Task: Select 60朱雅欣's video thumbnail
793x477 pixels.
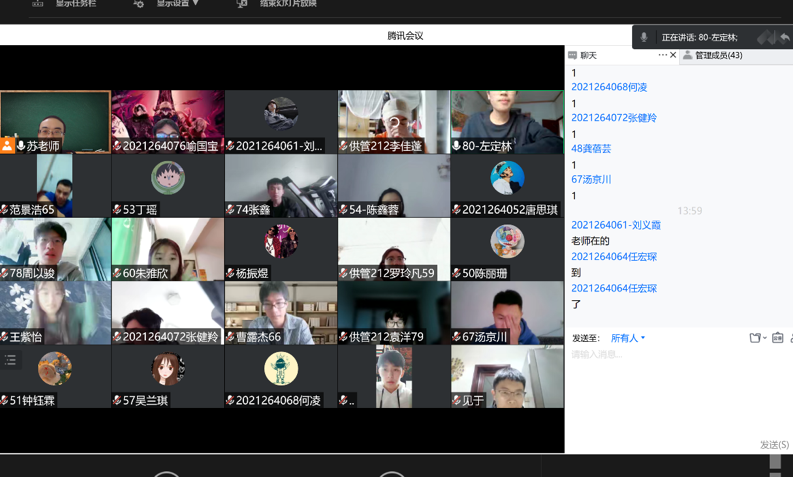Action: (168, 248)
